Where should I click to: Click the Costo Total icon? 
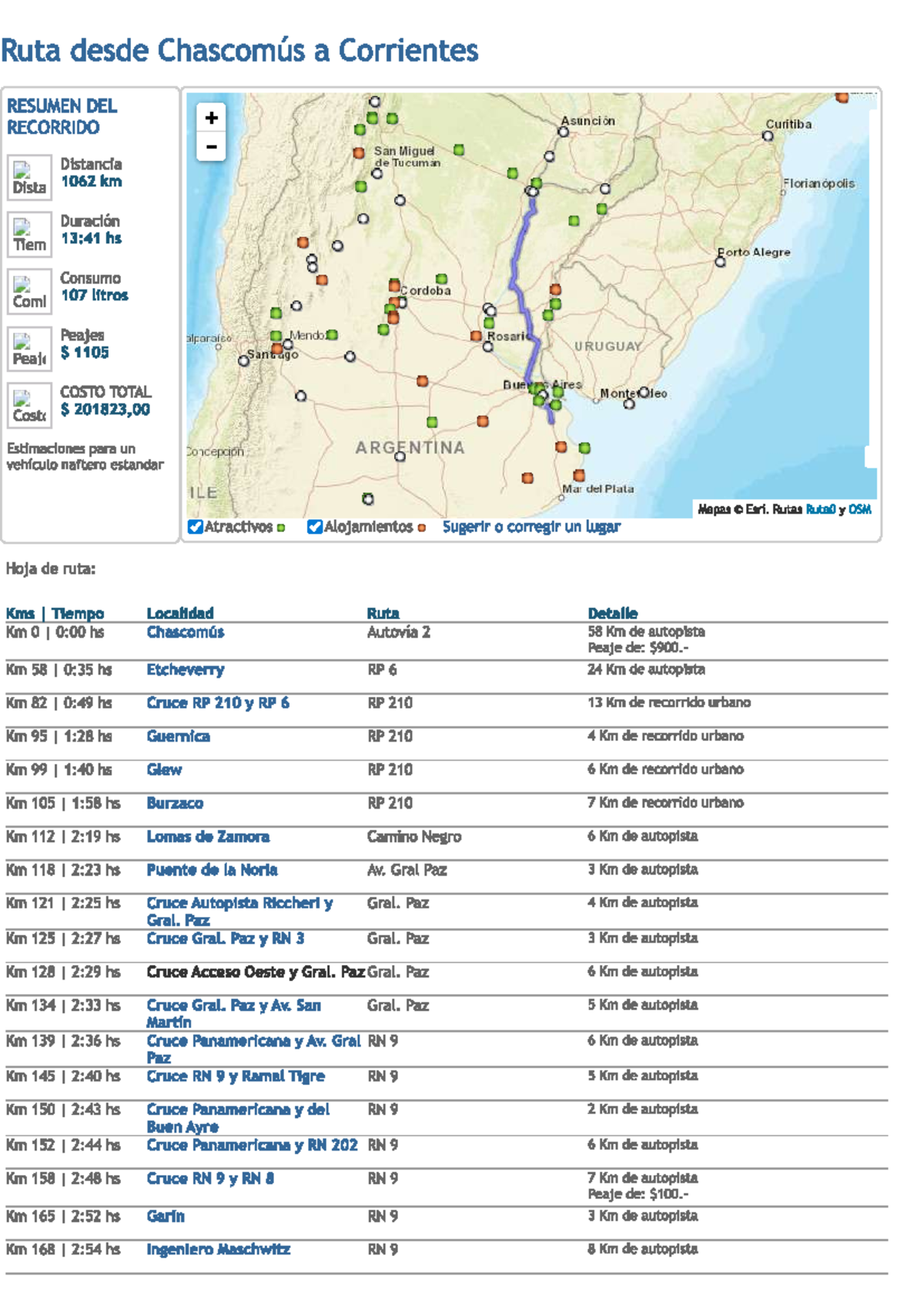pos(29,406)
